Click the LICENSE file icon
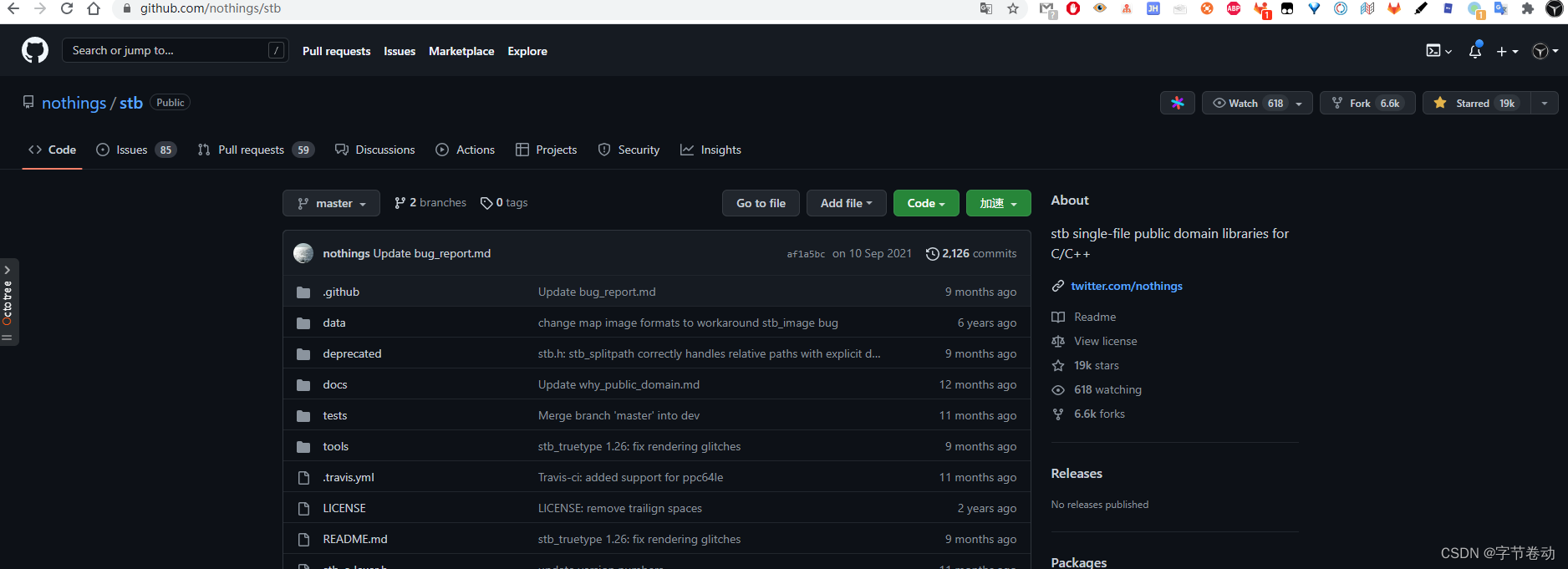This screenshot has width=1568, height=569. (303, 508)
